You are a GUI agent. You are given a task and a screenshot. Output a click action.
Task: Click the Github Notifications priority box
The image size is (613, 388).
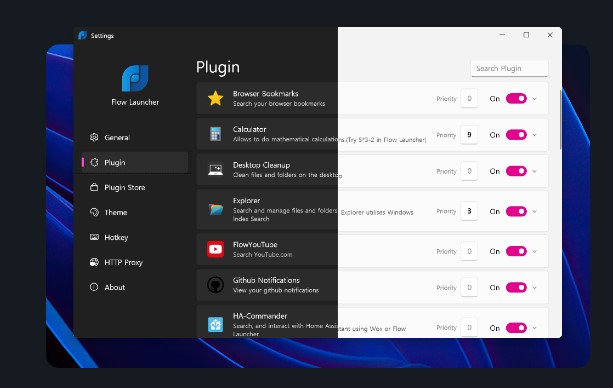pos(469,287)
